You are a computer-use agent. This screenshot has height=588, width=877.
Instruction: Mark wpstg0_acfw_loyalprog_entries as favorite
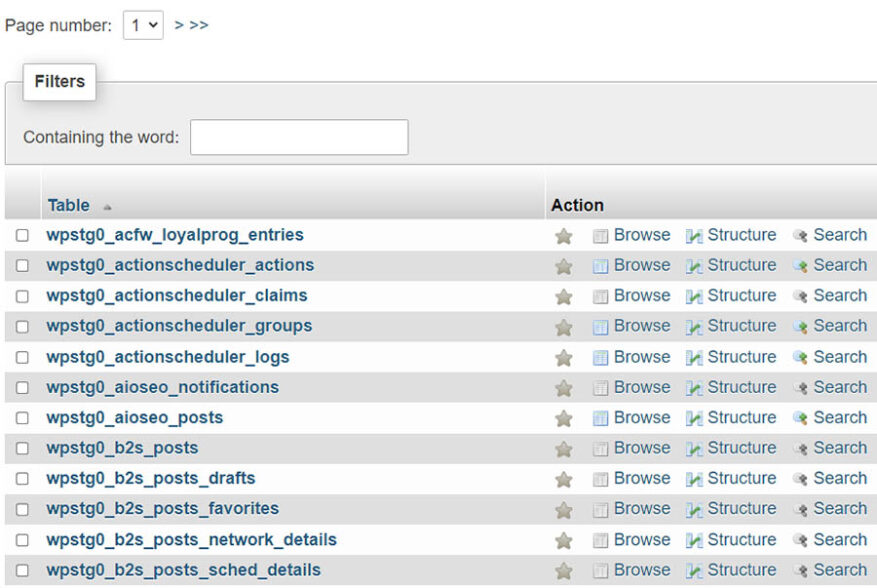563,234
